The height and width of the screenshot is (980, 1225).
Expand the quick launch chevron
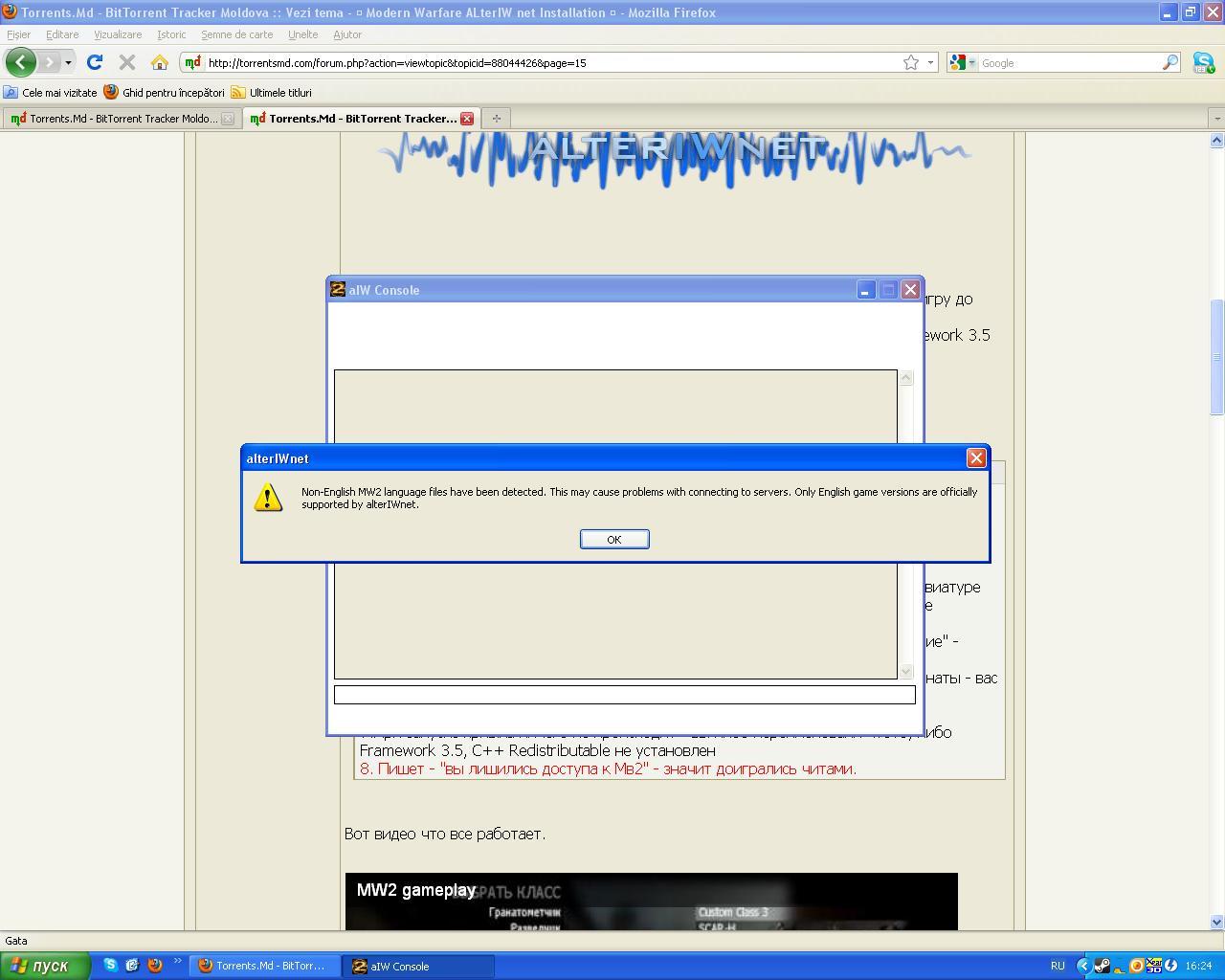click(177, 962)
